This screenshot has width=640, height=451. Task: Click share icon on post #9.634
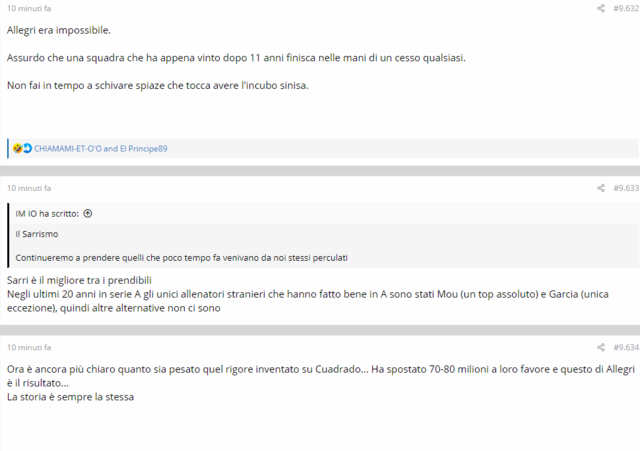(601, 347)
